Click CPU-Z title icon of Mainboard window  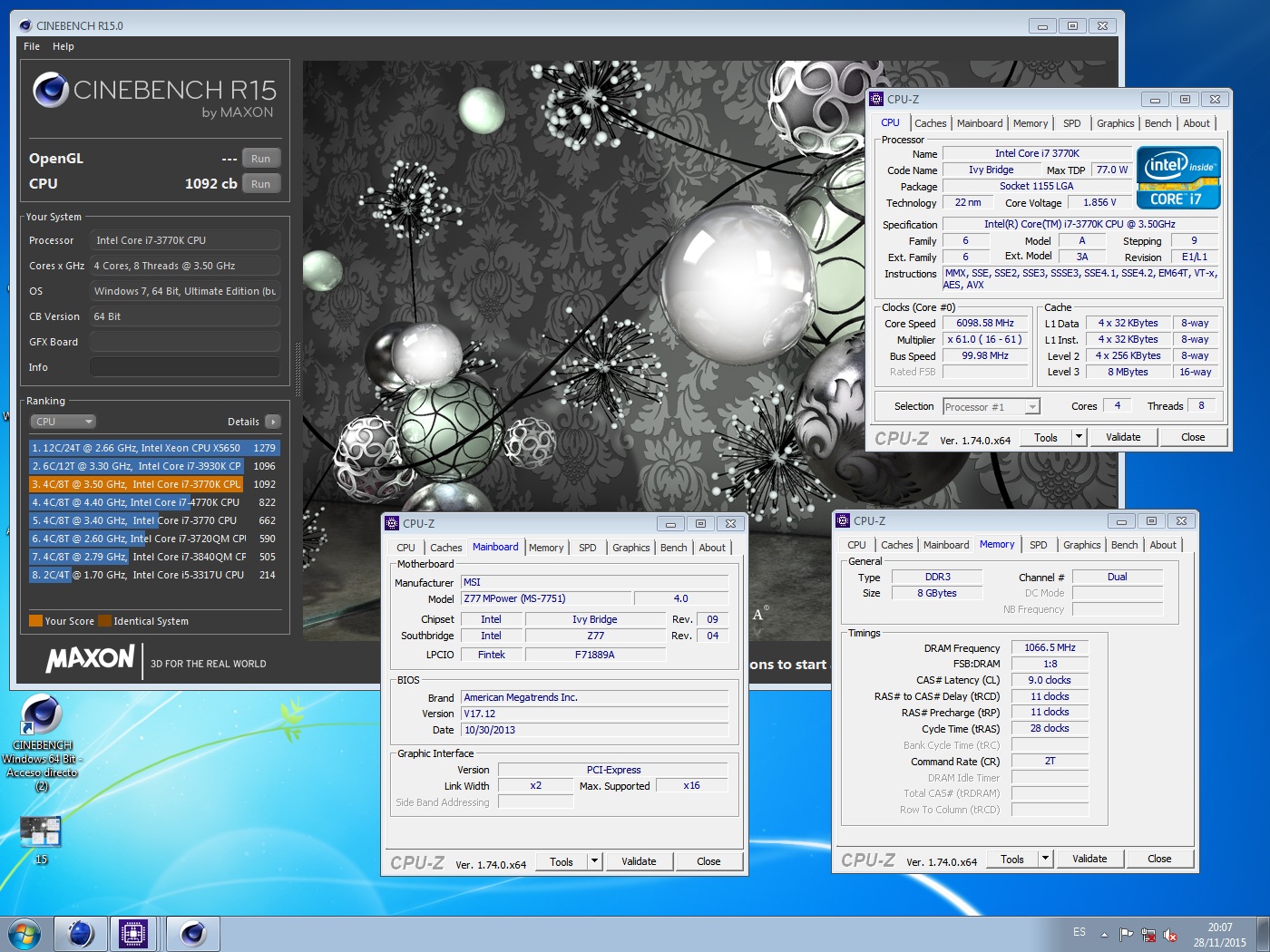pos(392,524)
